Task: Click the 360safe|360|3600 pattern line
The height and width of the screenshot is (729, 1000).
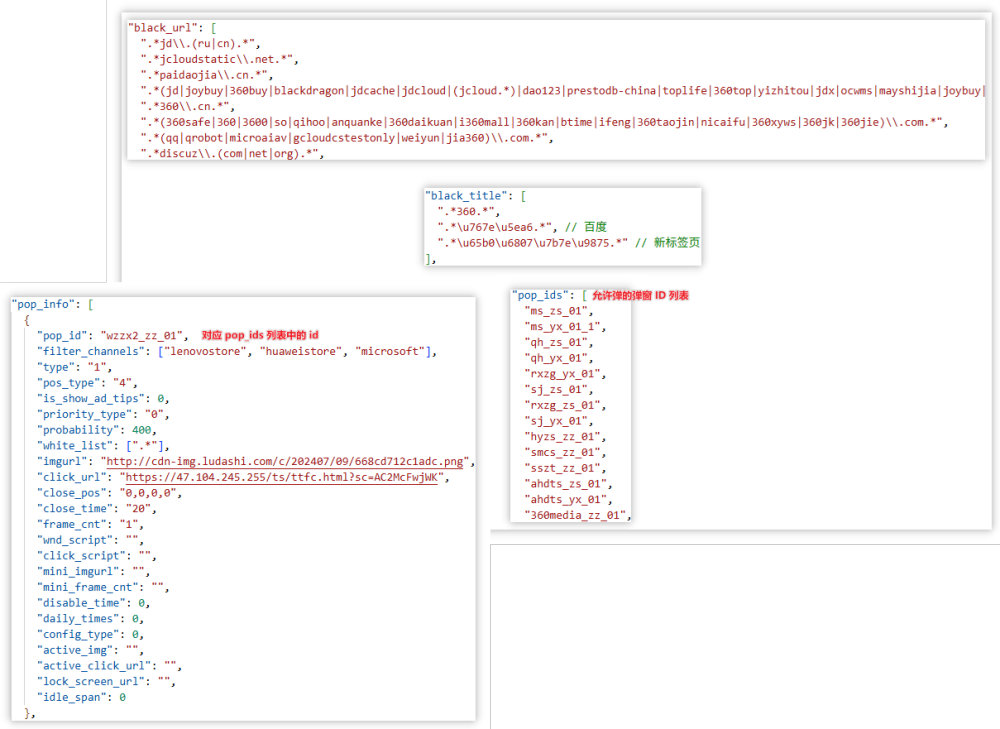Action: 542,122
